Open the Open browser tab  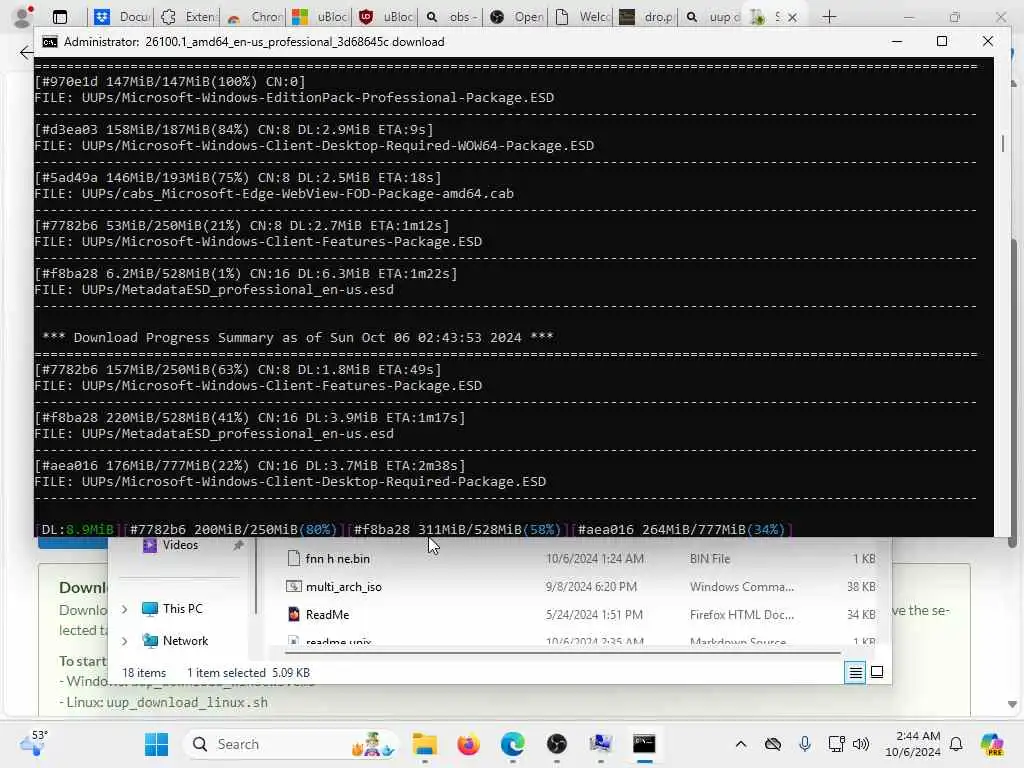[x=517, y=16]
